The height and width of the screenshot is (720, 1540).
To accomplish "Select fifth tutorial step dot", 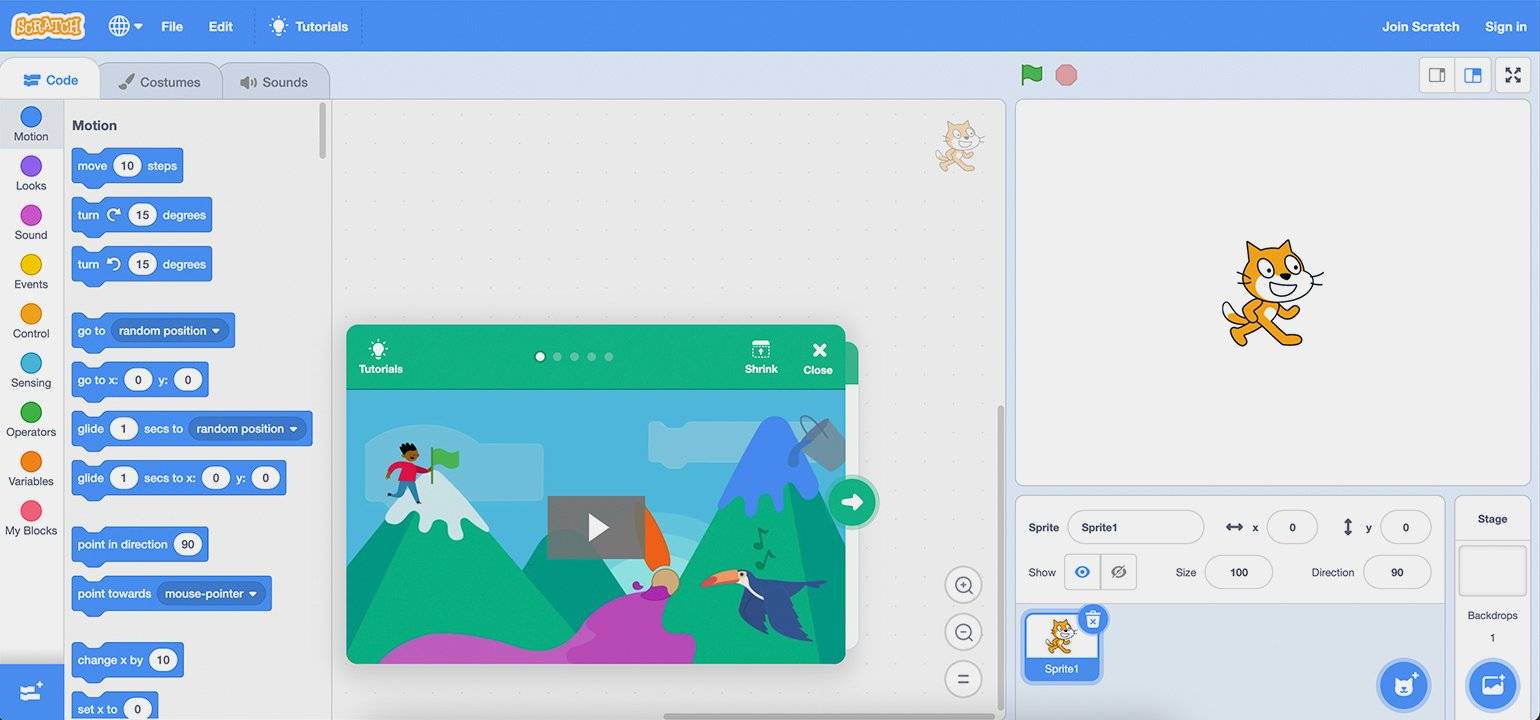I will tap(608, 357).
